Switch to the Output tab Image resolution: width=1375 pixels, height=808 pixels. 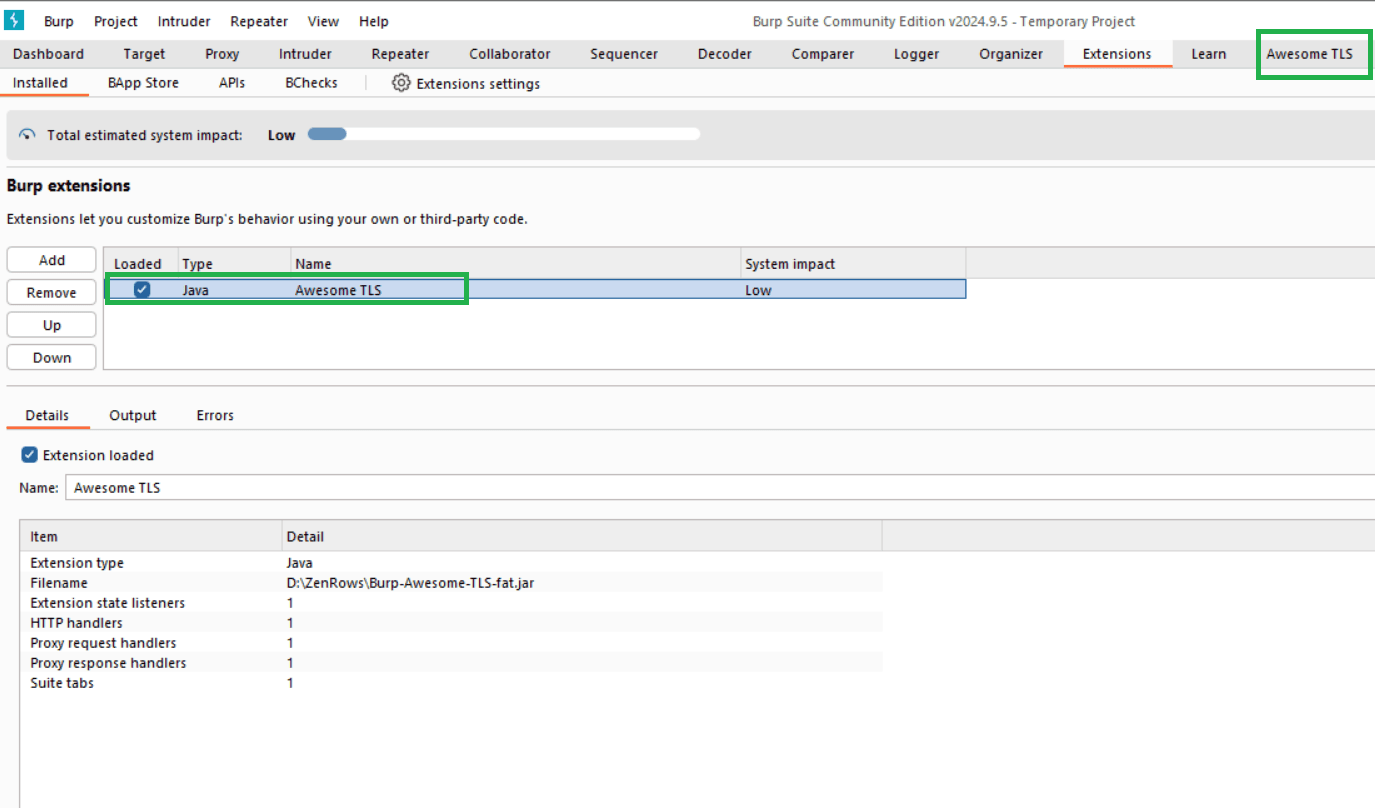click(133, 415)
